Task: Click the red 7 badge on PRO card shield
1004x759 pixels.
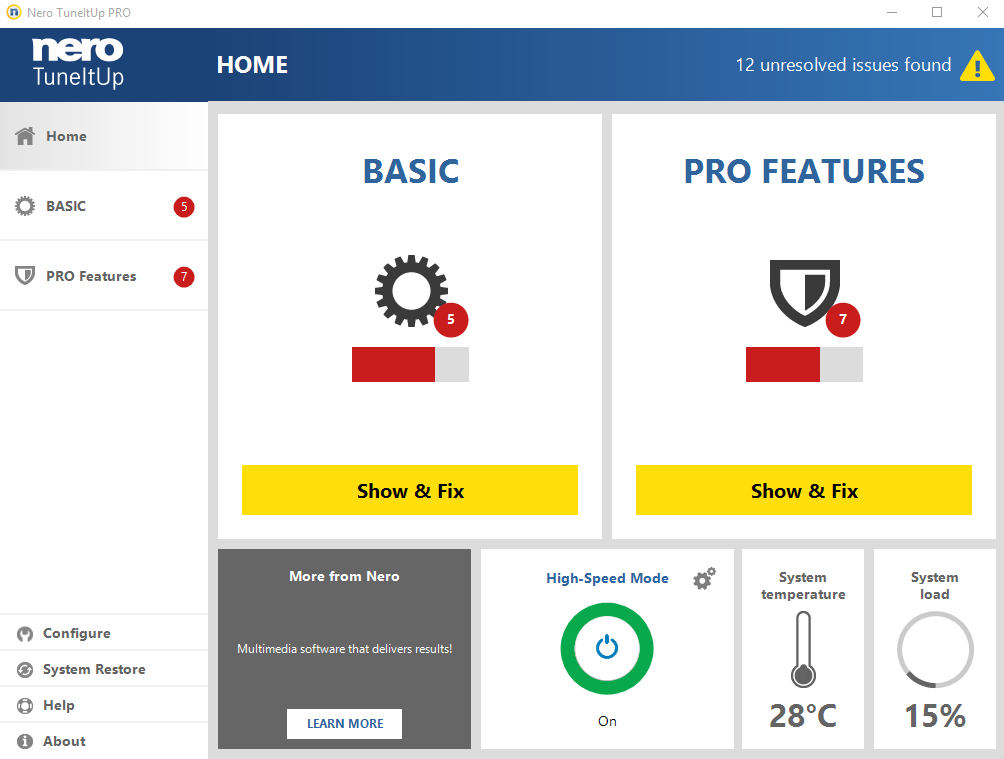Action: tap(843, 320)
